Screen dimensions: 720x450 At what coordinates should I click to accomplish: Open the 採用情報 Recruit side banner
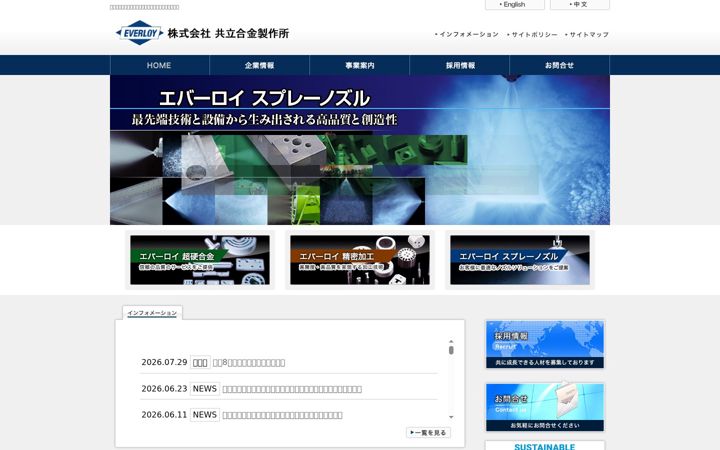[545, 344]
